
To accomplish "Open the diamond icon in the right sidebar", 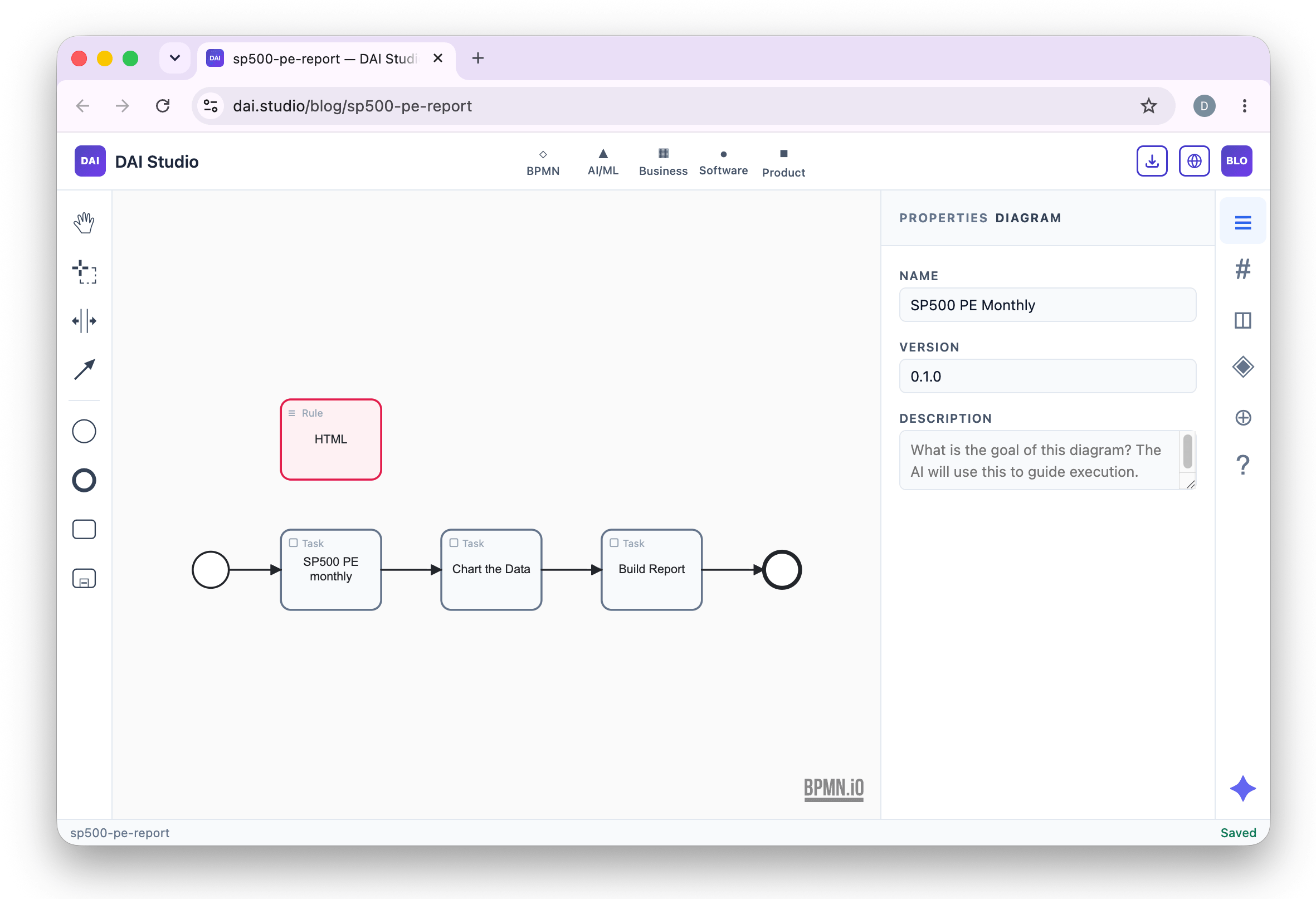I will (x=1242, y=367).
